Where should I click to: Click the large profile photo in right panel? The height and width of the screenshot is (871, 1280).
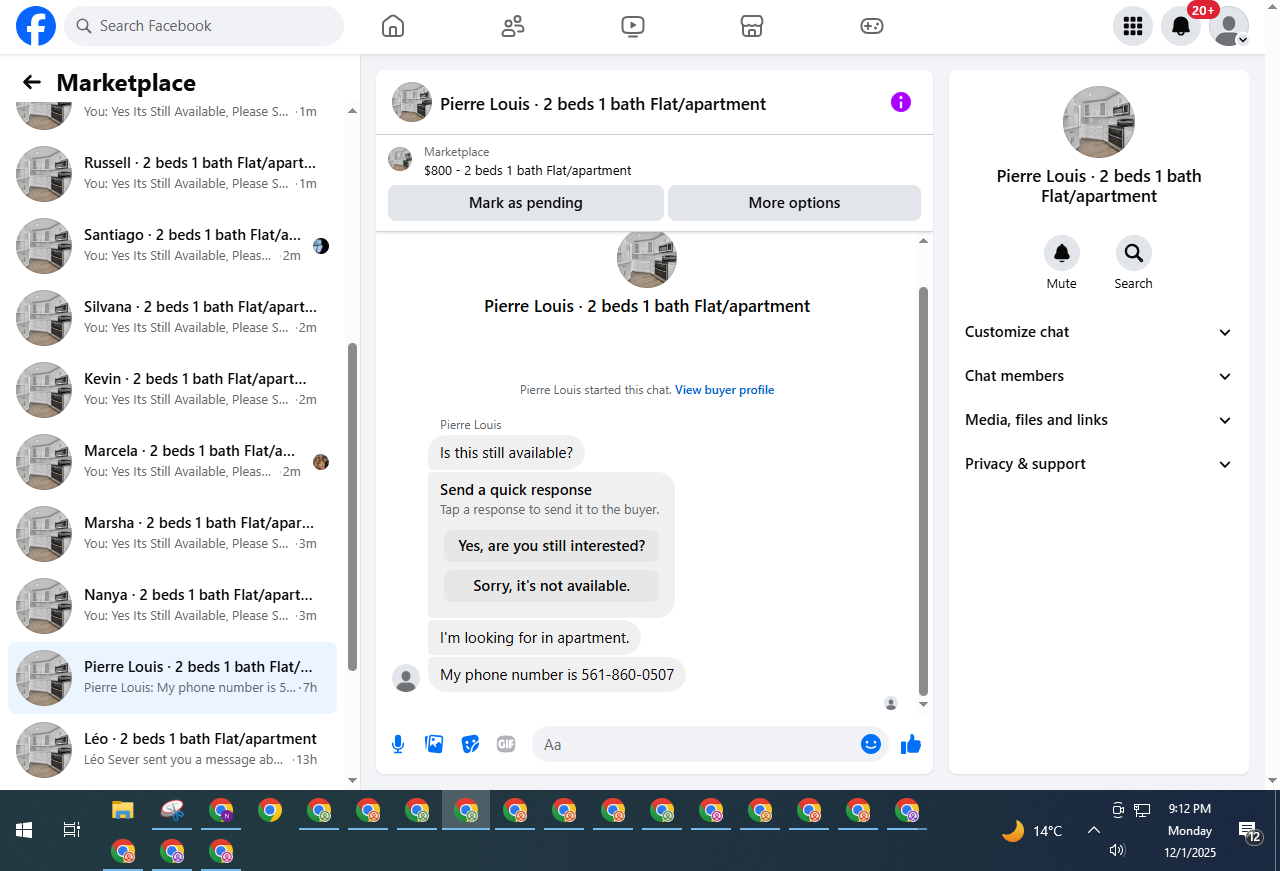1099,122
